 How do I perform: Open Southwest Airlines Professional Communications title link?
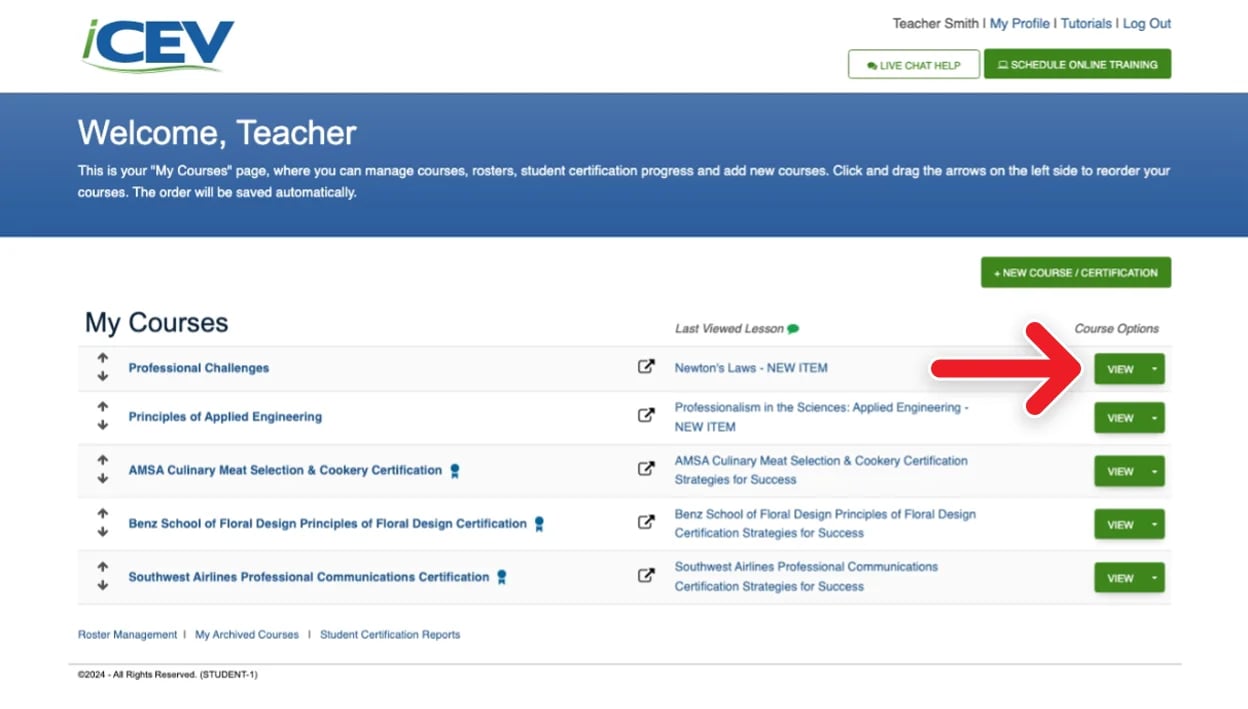(x=309, y=577)
